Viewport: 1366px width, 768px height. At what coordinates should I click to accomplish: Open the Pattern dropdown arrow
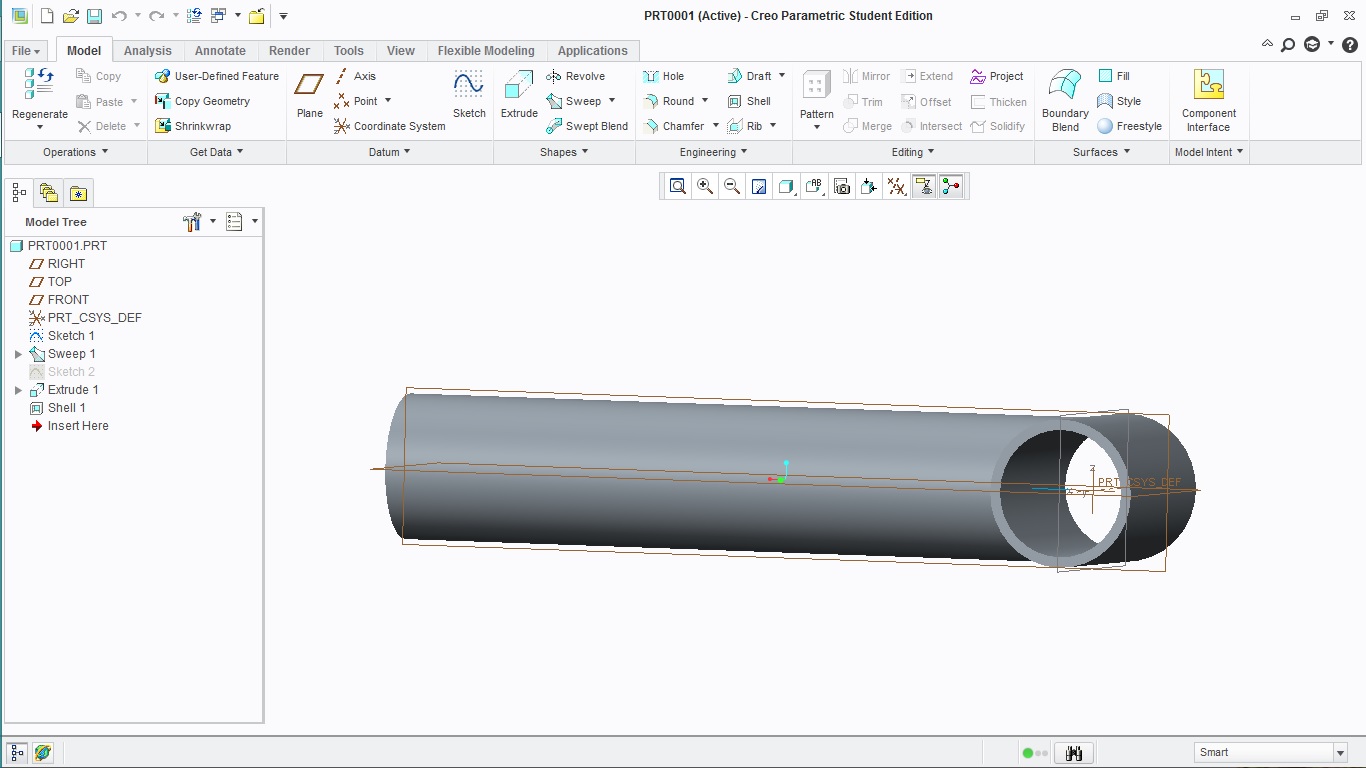pyautogui.click(x=817, y=127)
